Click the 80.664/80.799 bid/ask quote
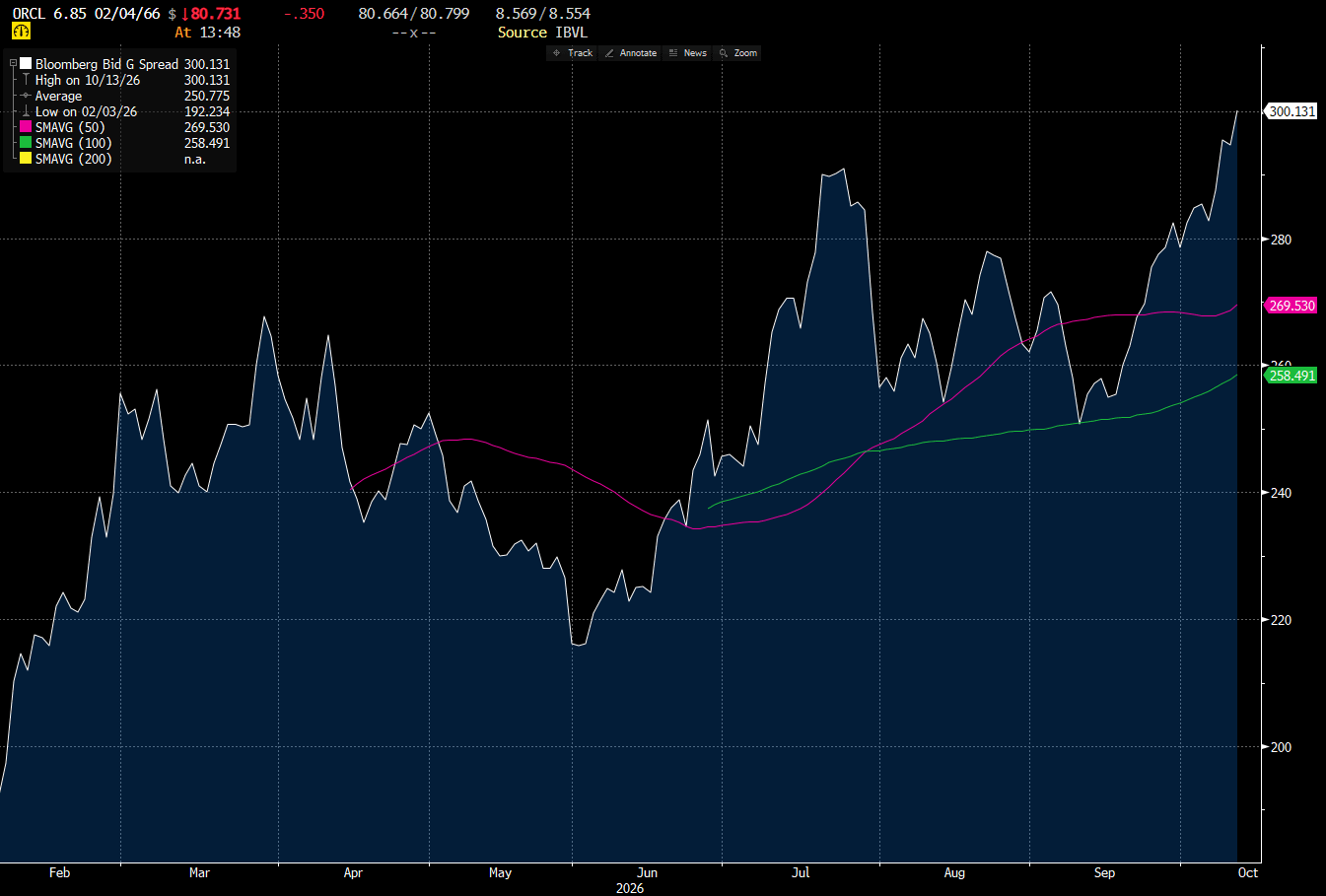The width and height of the screenshot is (1326, 896). click(414, 14)
